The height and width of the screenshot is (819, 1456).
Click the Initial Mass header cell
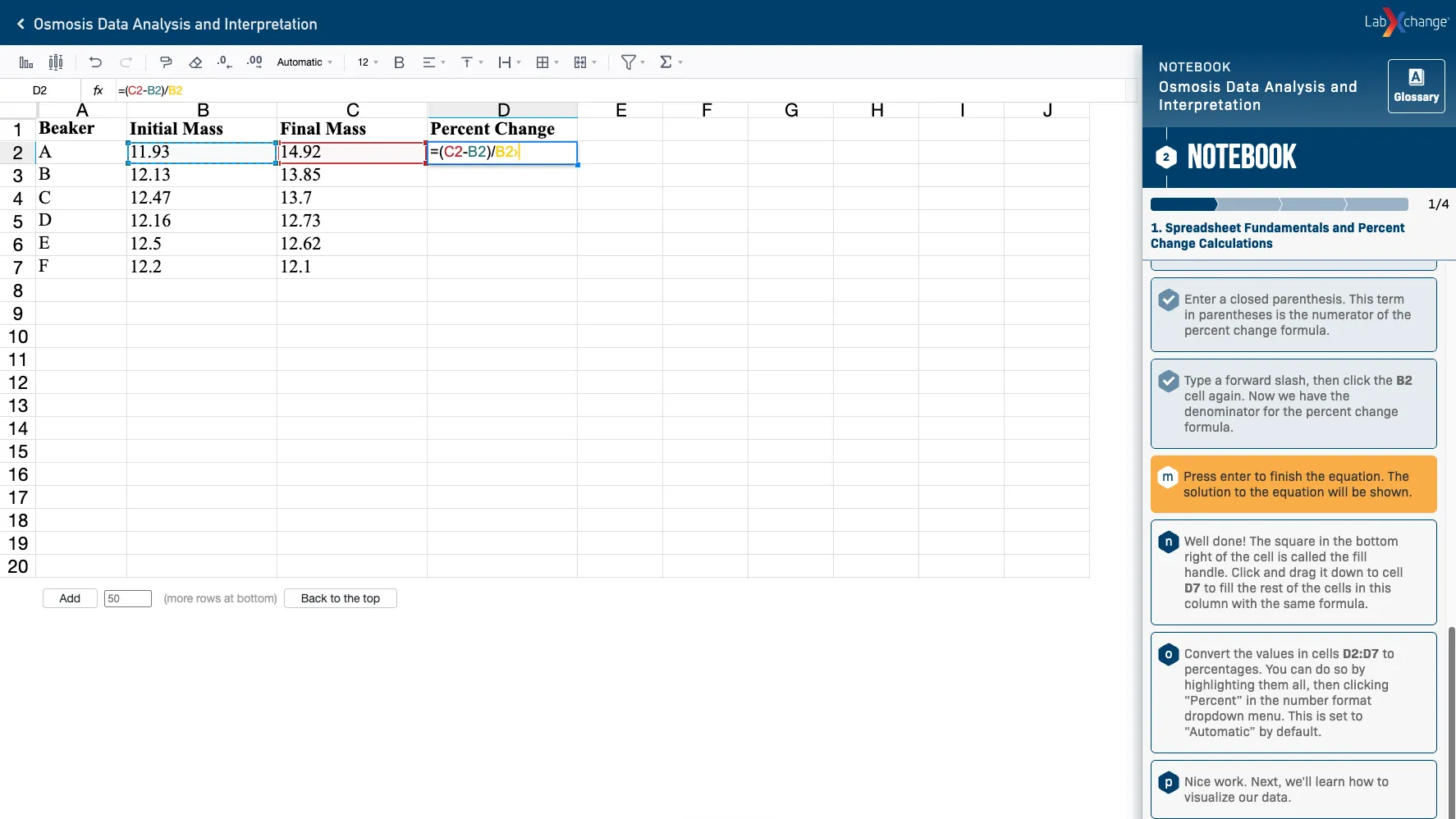(202, 129)
